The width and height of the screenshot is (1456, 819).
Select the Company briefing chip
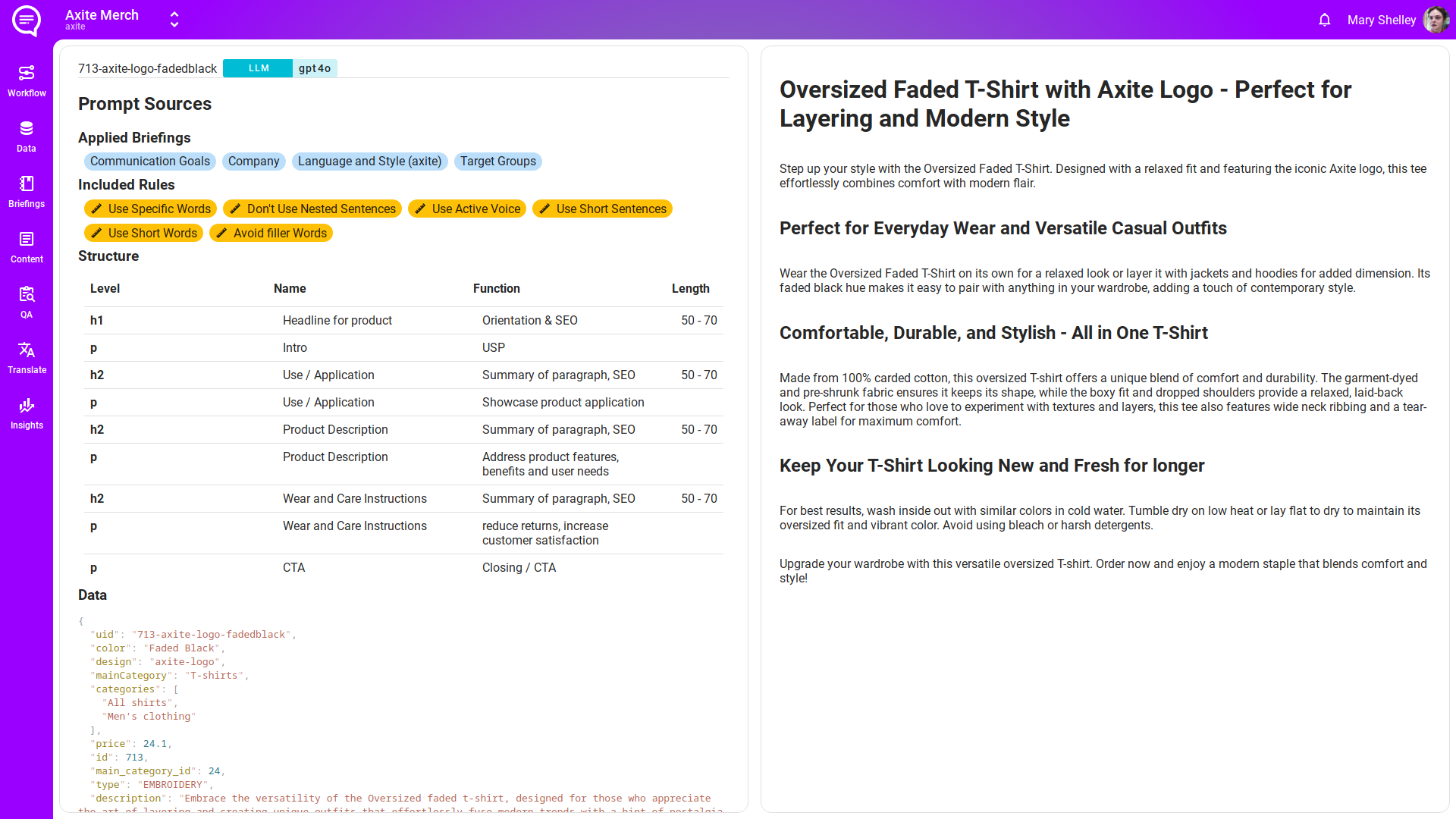pos(253,162)
